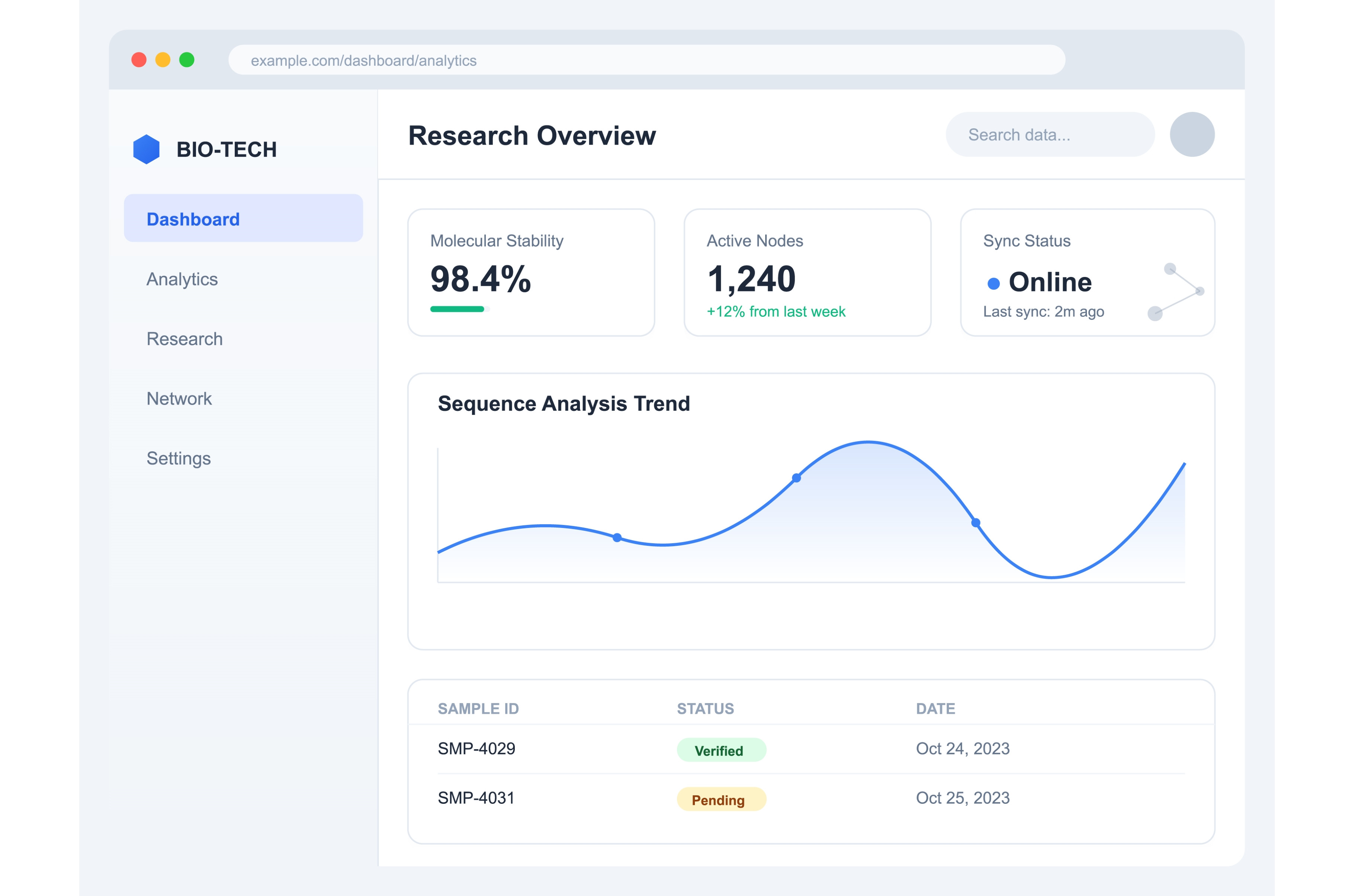Click the 1,240 Active Nodes value
Viewport: 1354px width, 896px height.
pos(751,280)
